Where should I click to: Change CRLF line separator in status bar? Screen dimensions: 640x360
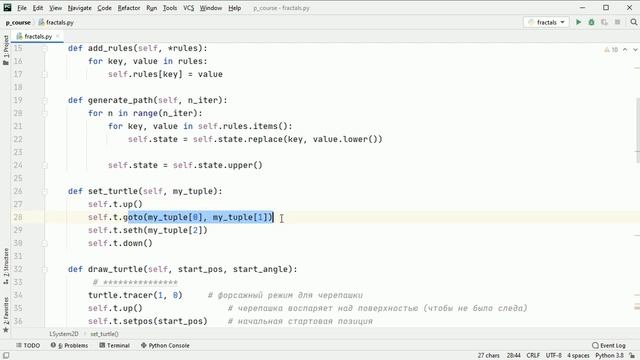533,356
